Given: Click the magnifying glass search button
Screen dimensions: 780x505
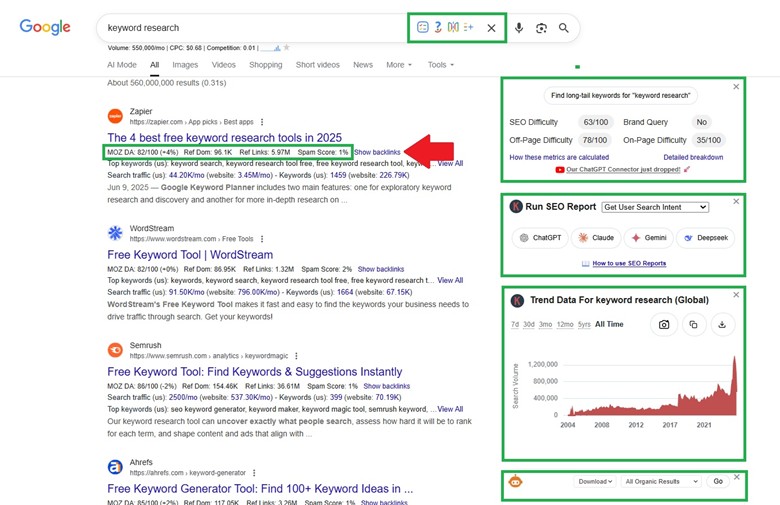Looking at the screenshot, I should pos(564,28).
